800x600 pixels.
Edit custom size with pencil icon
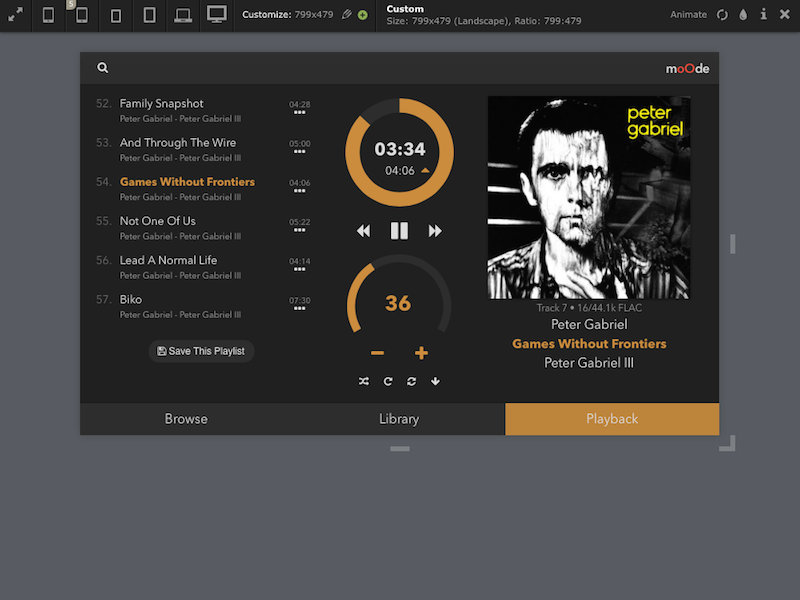coord(347,14)
